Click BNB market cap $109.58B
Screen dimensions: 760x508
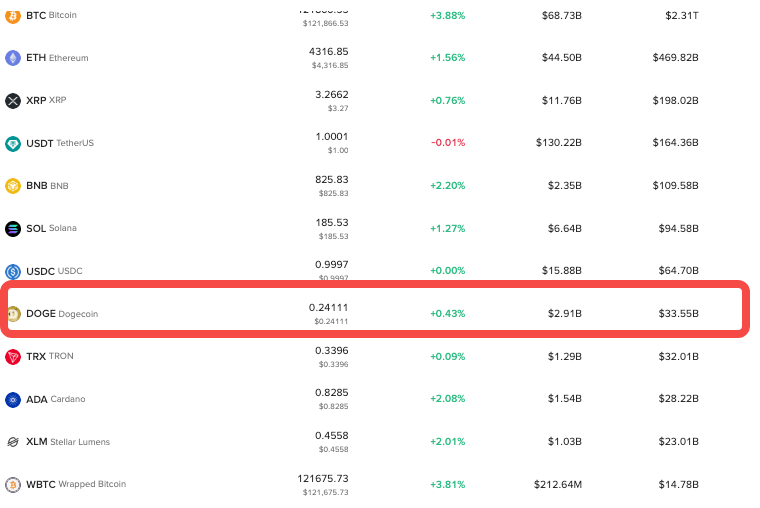pyautogui.click(x=675, y=186)
